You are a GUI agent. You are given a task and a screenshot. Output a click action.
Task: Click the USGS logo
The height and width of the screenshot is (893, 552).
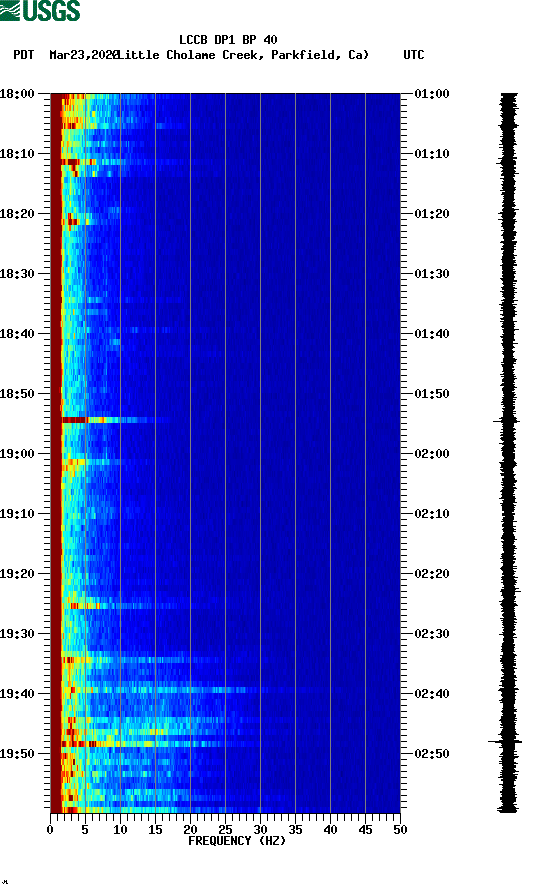(x=40, y=10)
